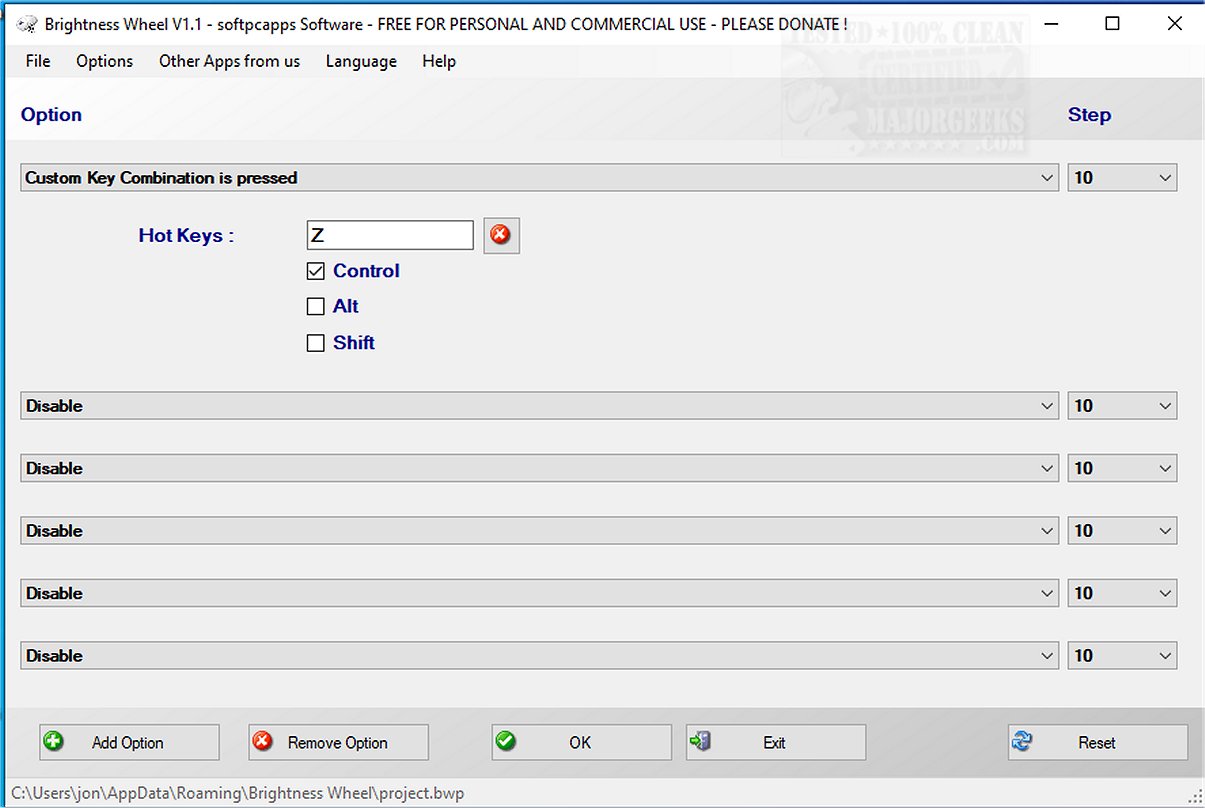The width and height of the screenshot is (1205, 808).
Task: Click the Step column header text
Action: pyautogui.click(x=1089, y=115)
